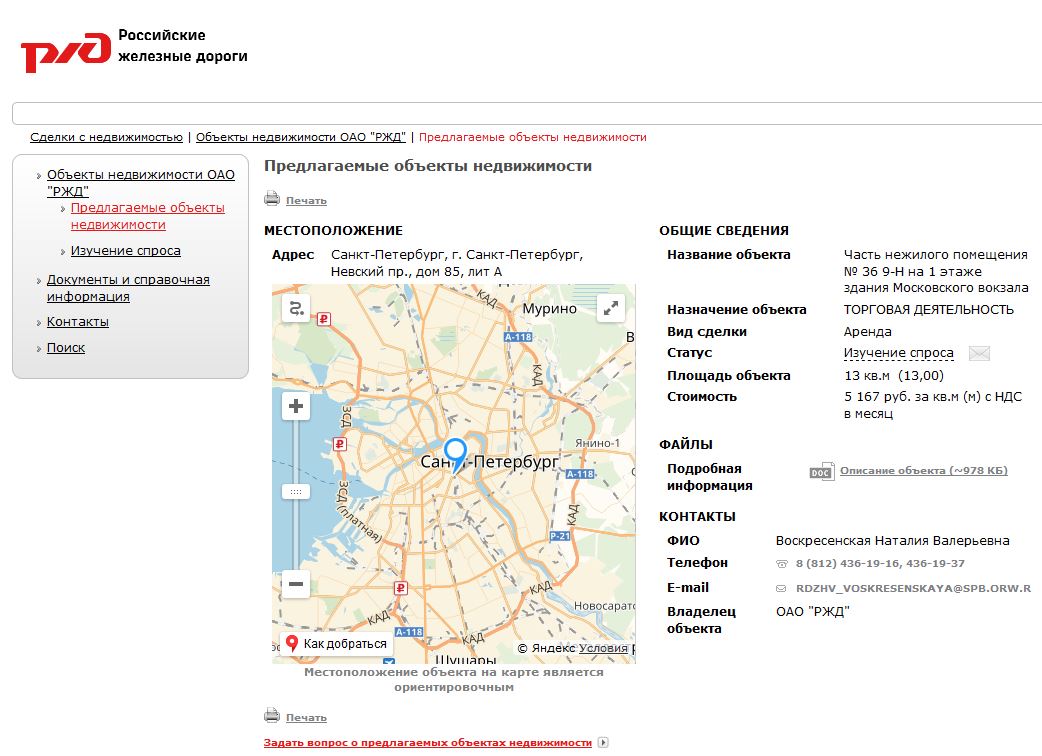The image size is (1042, 756).
Task: Click "Задать вопрос о предлагаемых объектах" link
Action: coord(427,743)
